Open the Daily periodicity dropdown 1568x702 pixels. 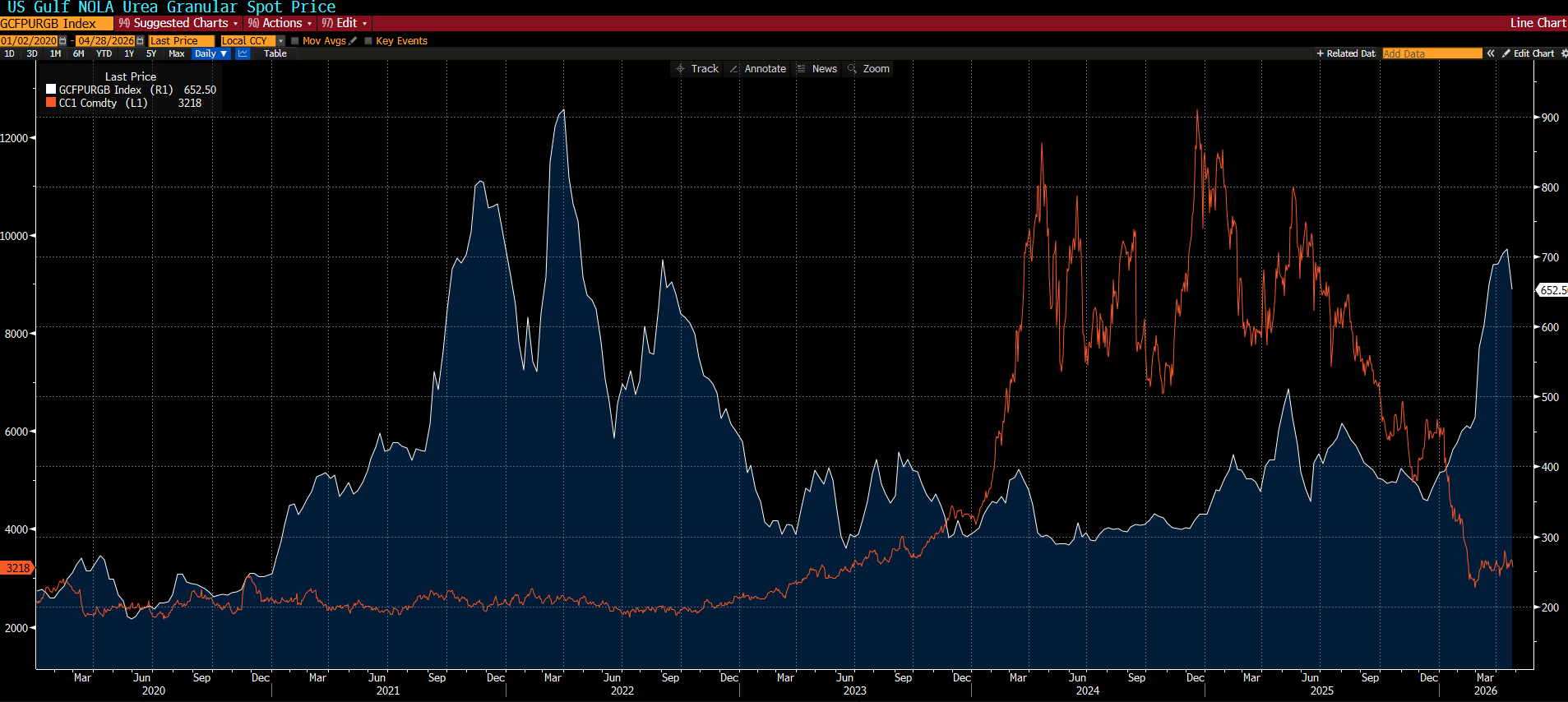(211, 53)
